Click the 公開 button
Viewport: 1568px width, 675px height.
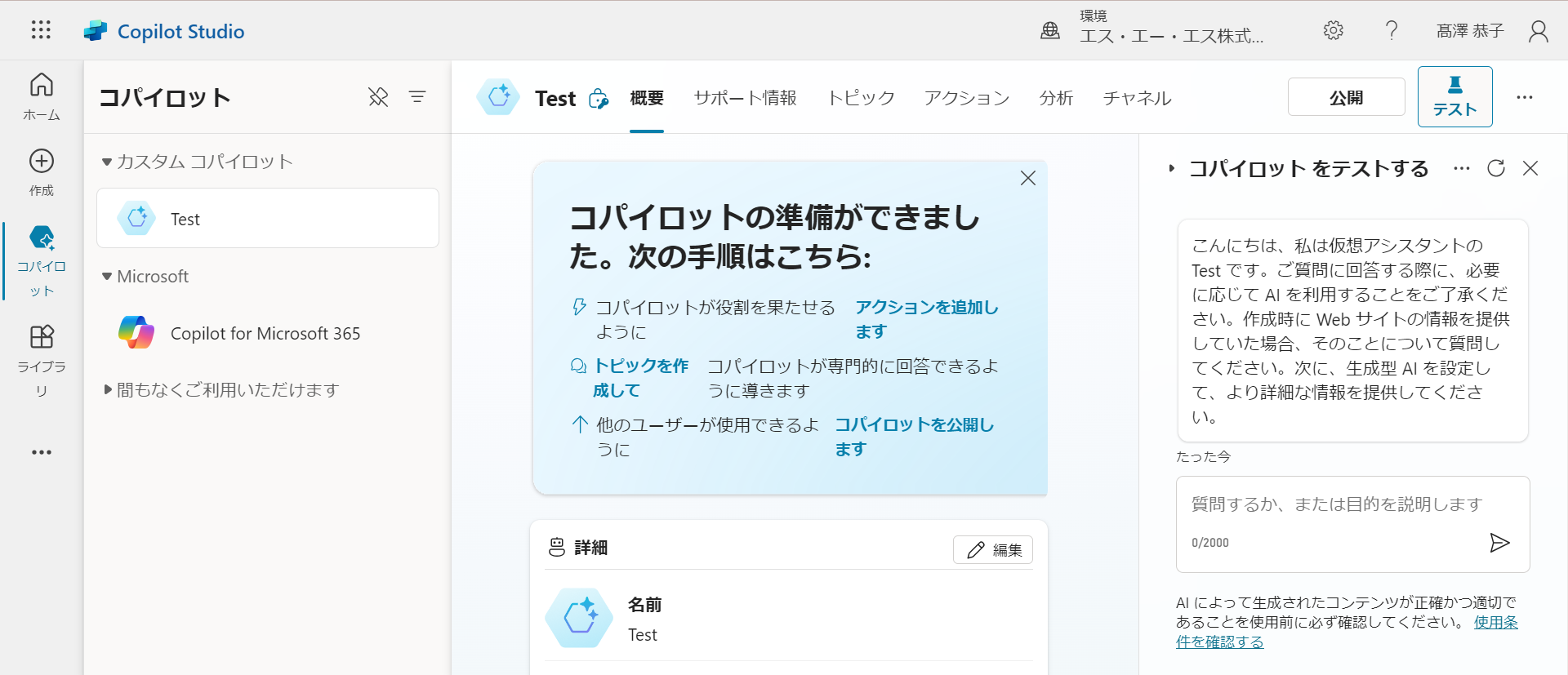pos(1347,97)
